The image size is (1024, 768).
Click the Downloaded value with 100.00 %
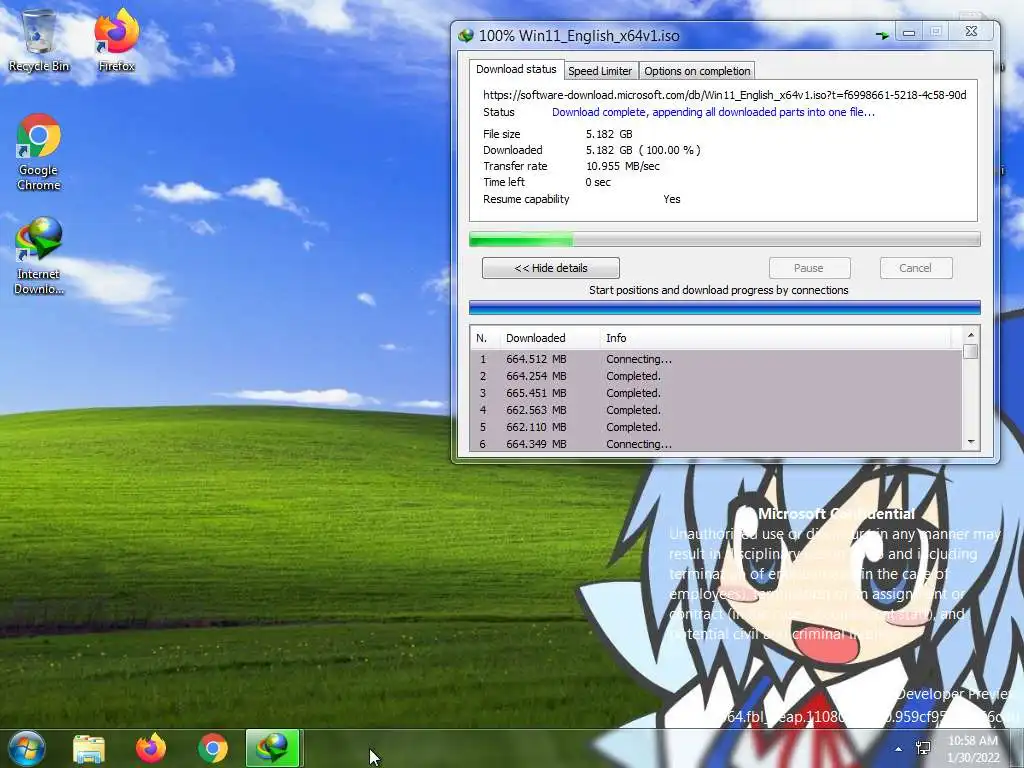pyautogui.click(x=643, y=150)
